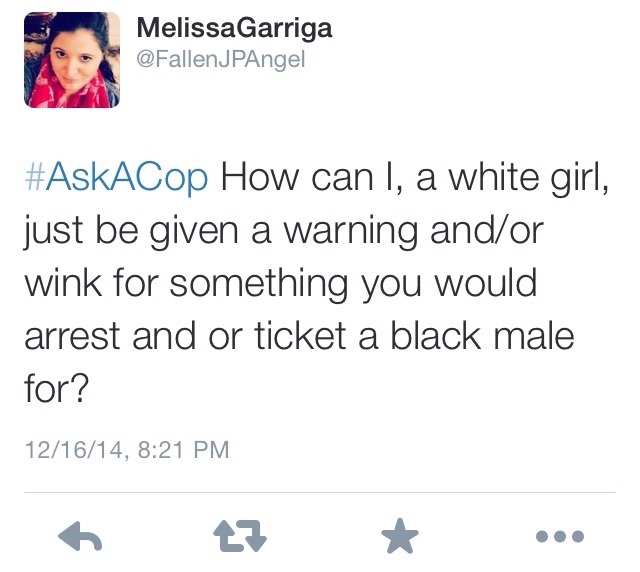Open the three-dots more options menu

(x=560, y=536)
